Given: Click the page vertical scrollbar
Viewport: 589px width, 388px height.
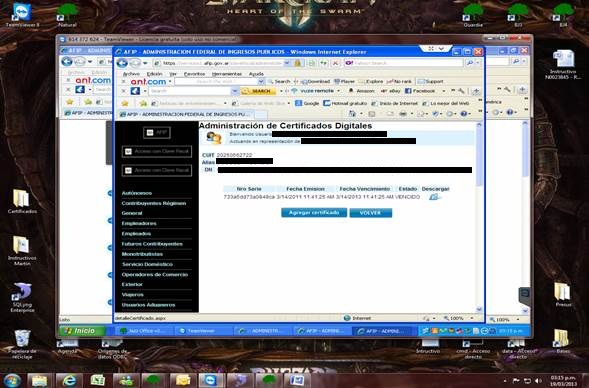Looking at the screenshot, I should (479, 217).
